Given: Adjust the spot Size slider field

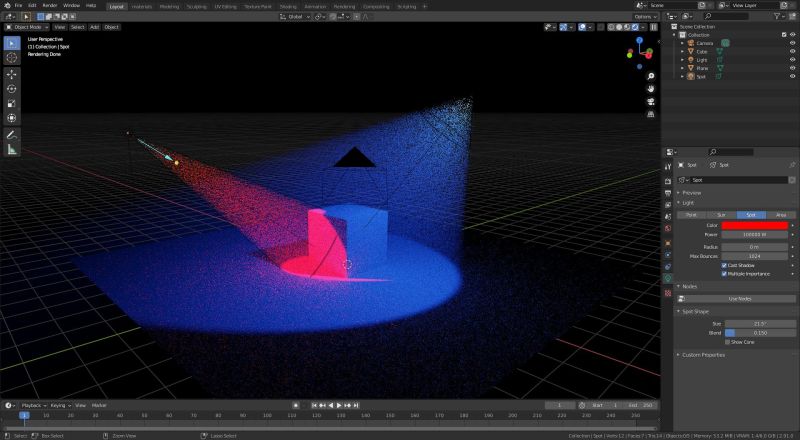Looking at the screenshot, I should point(760,324).
